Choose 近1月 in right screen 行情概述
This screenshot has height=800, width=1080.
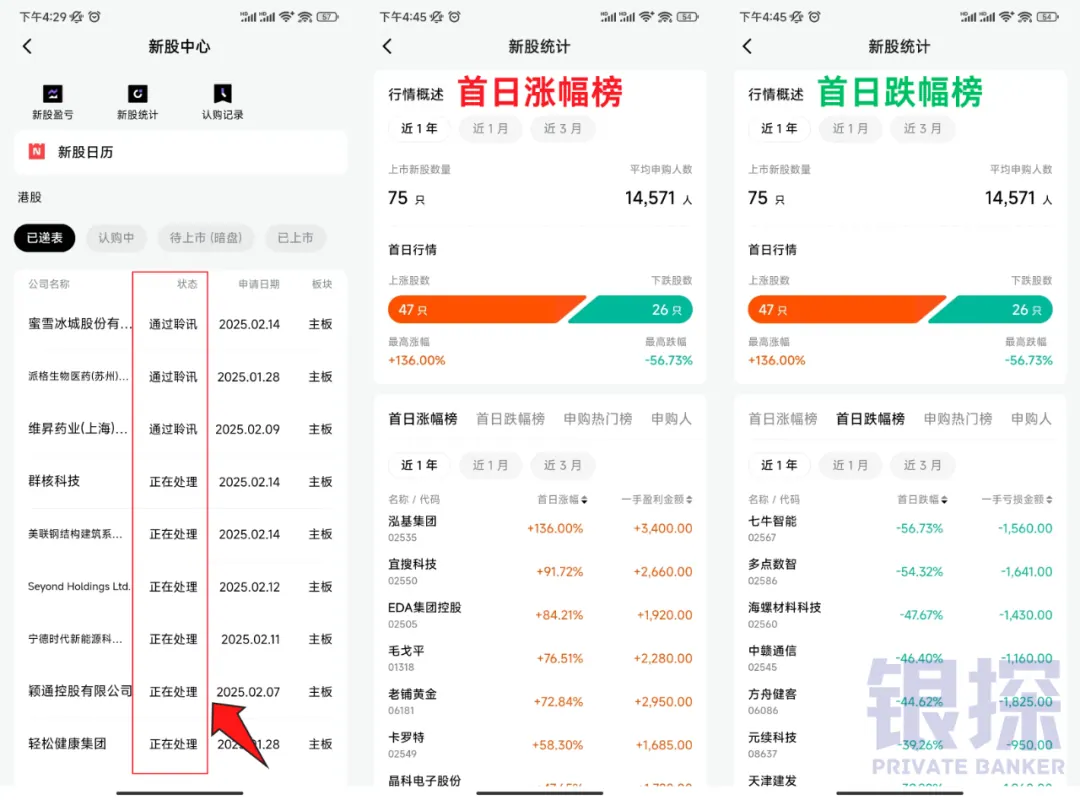point(851,128)
